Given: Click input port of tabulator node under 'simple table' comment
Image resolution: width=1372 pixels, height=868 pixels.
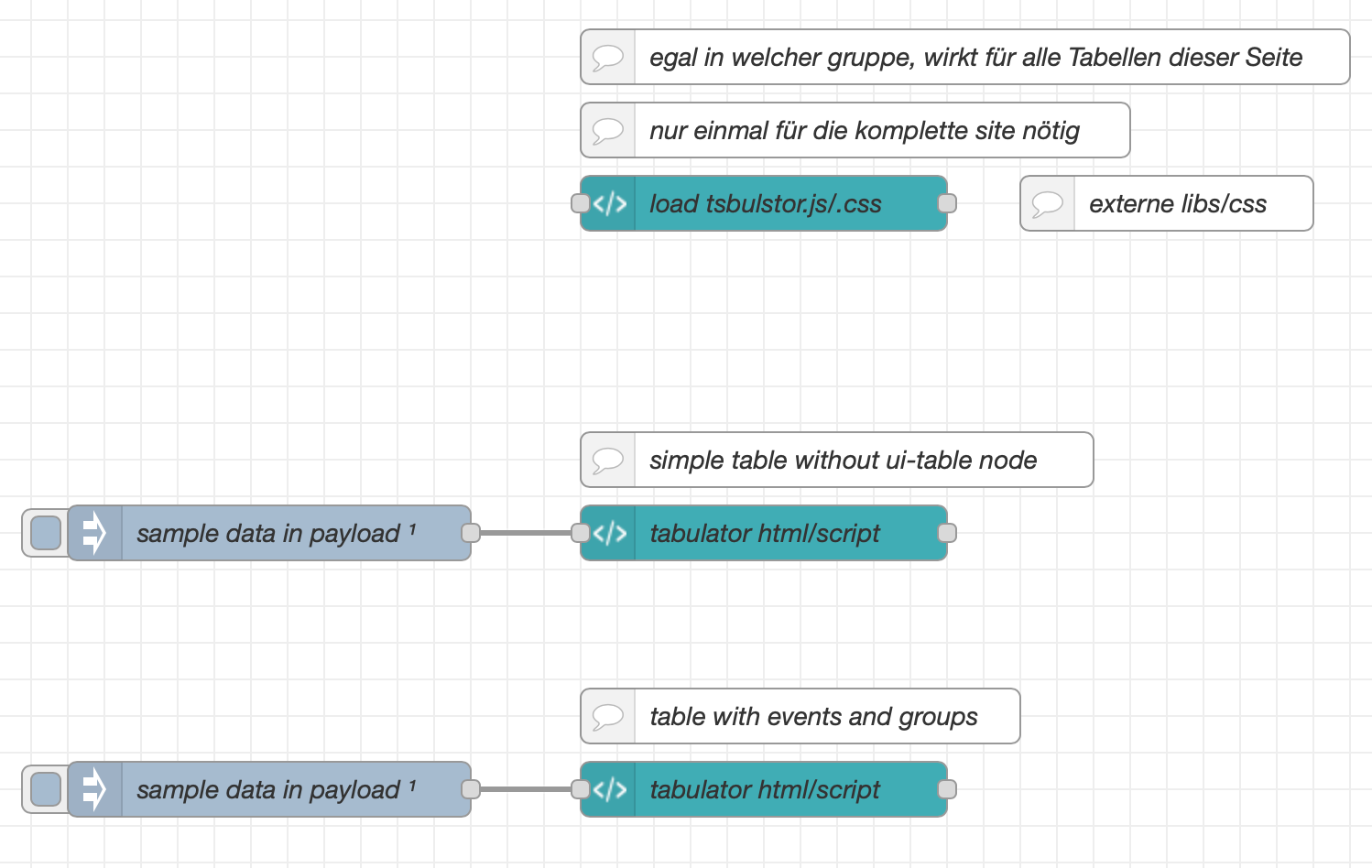Looking at the screenshot, I should 580,533.
